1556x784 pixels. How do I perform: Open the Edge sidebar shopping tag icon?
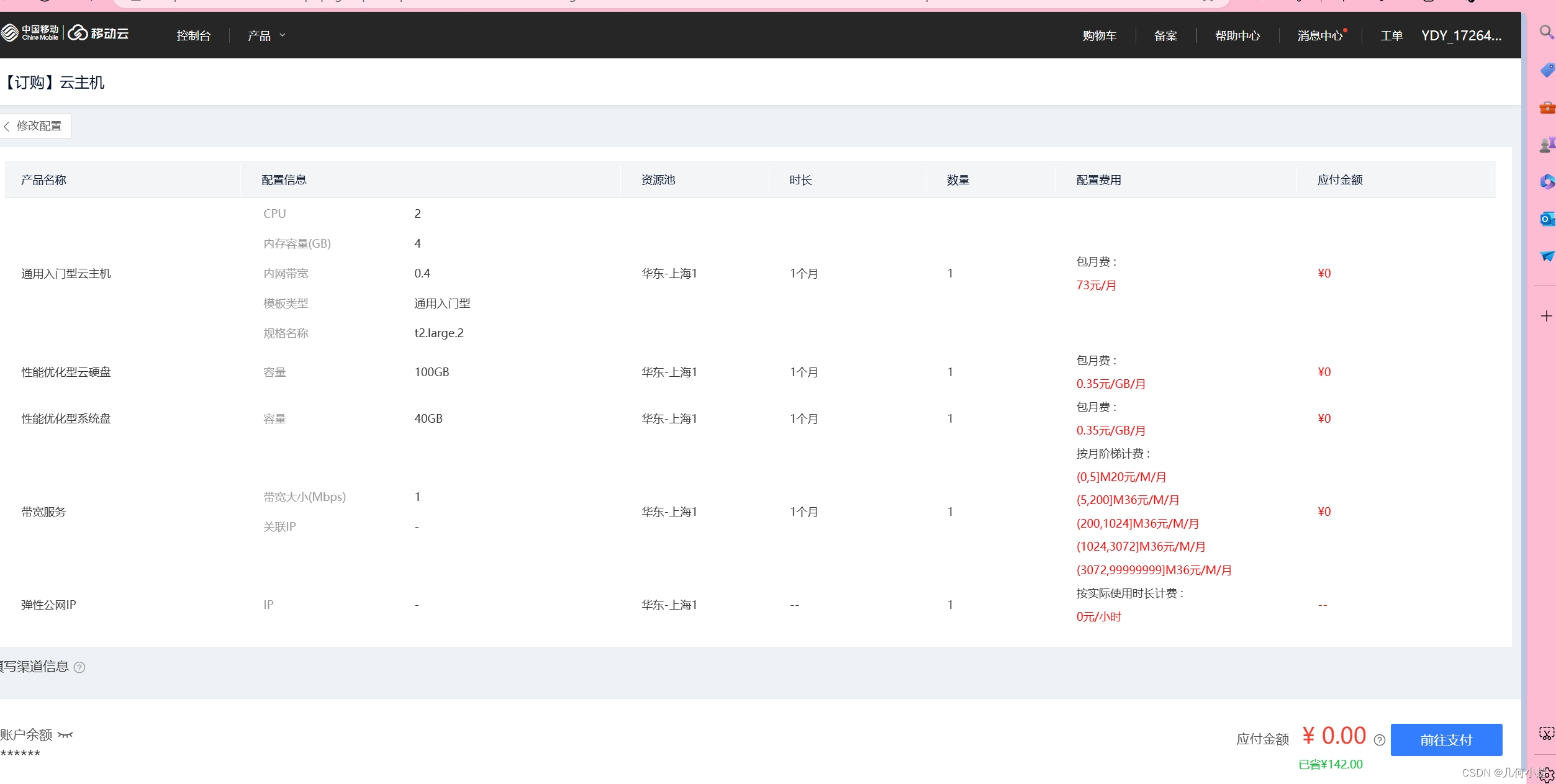pos(1547,70)
